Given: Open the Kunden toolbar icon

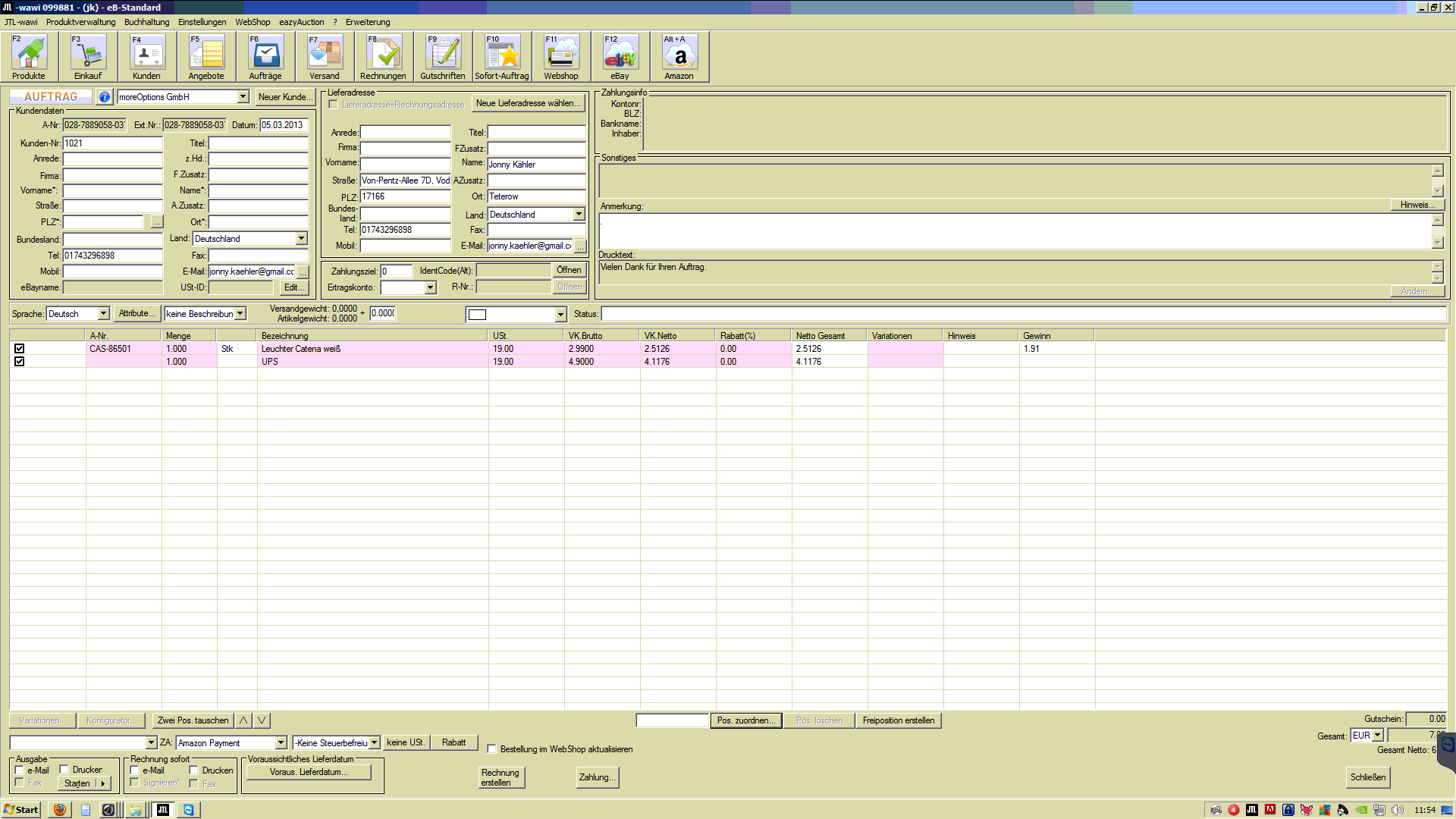Looking at the screenshot, I should point(147,57).
